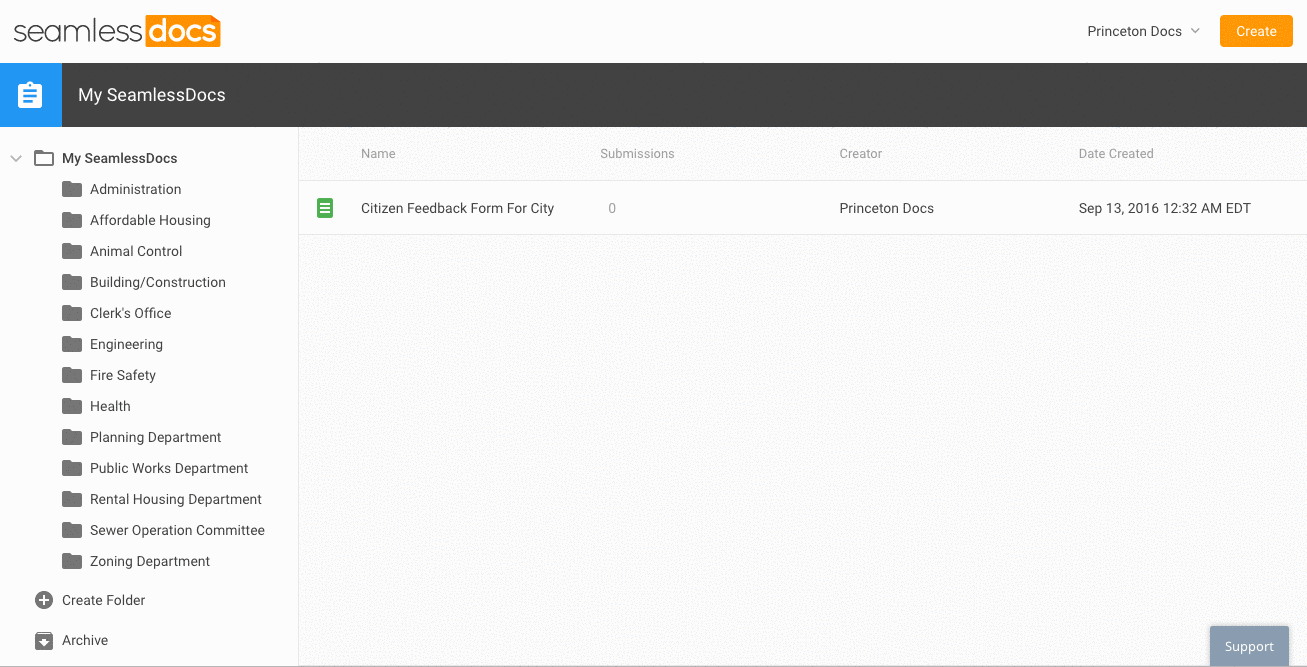Click the Princeton Docs creator cell
Screen dimensions: 1307x667
(x=887, y=208)
